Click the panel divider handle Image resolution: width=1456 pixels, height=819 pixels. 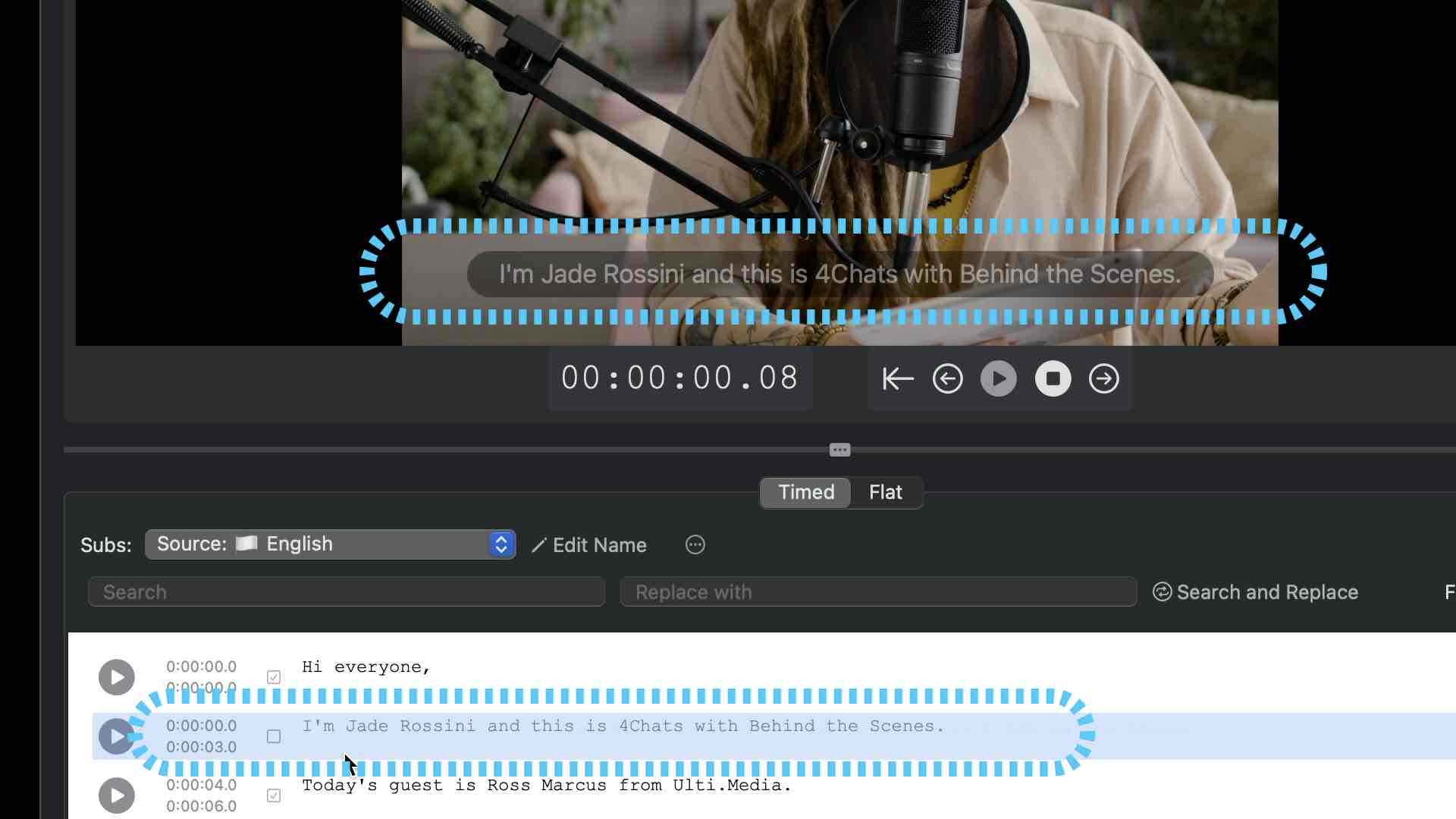click(x=839, y=450)
